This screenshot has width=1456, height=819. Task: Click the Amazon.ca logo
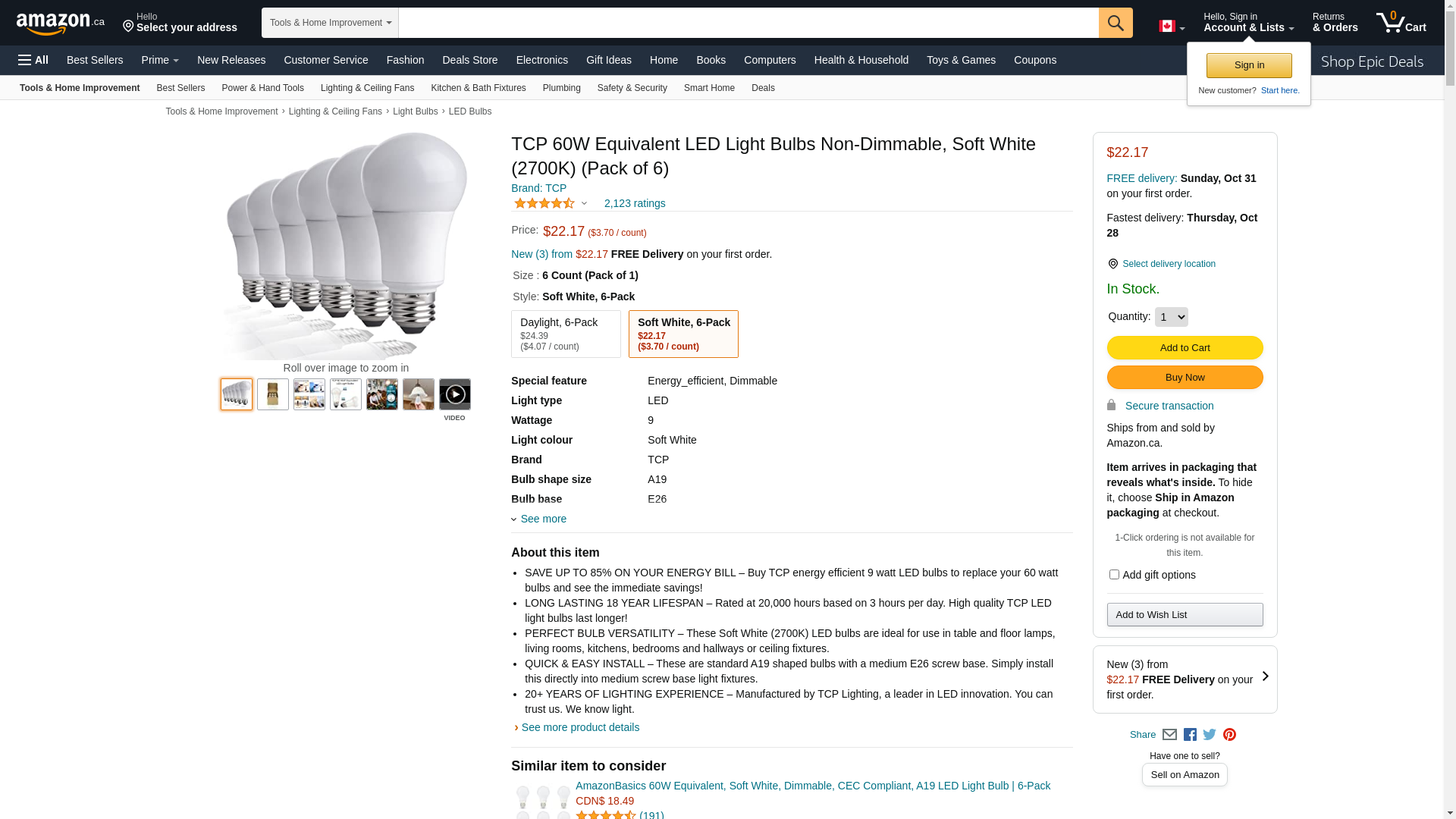coord(60,24)
